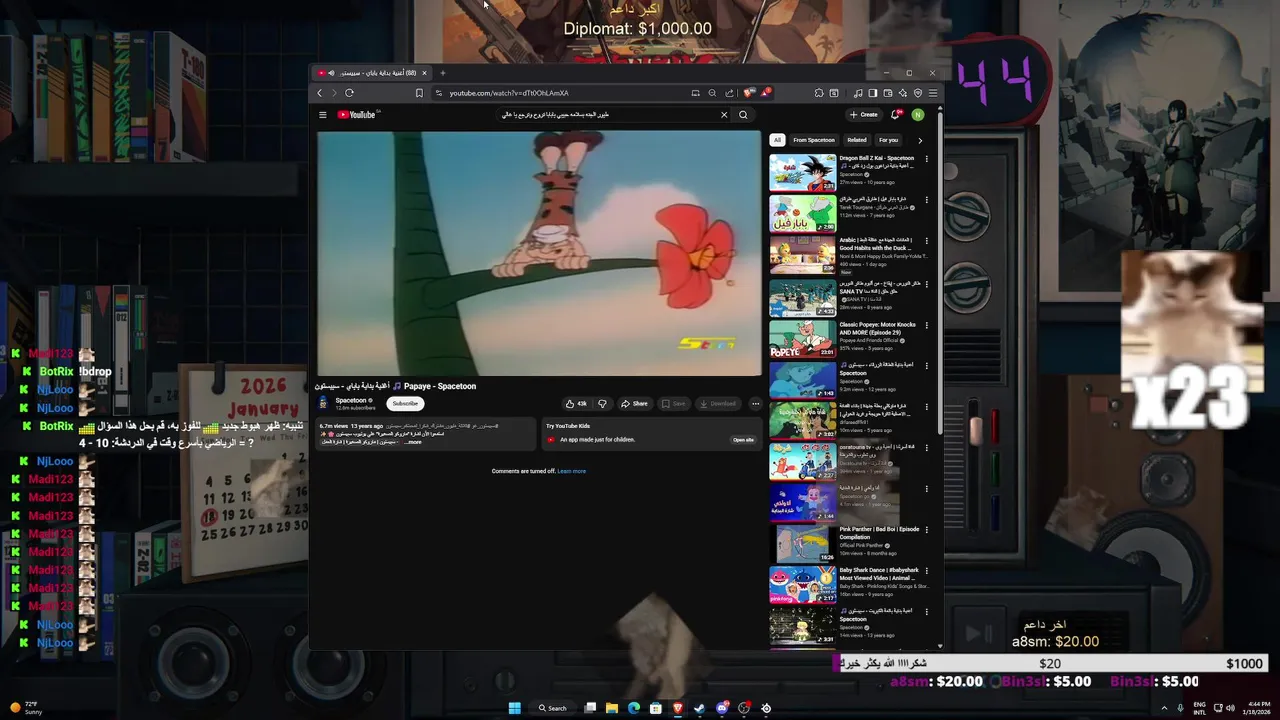This screenshot has height=720, width=1280.
Task: Open the browser main menu
Action: (x=933, y=93)
